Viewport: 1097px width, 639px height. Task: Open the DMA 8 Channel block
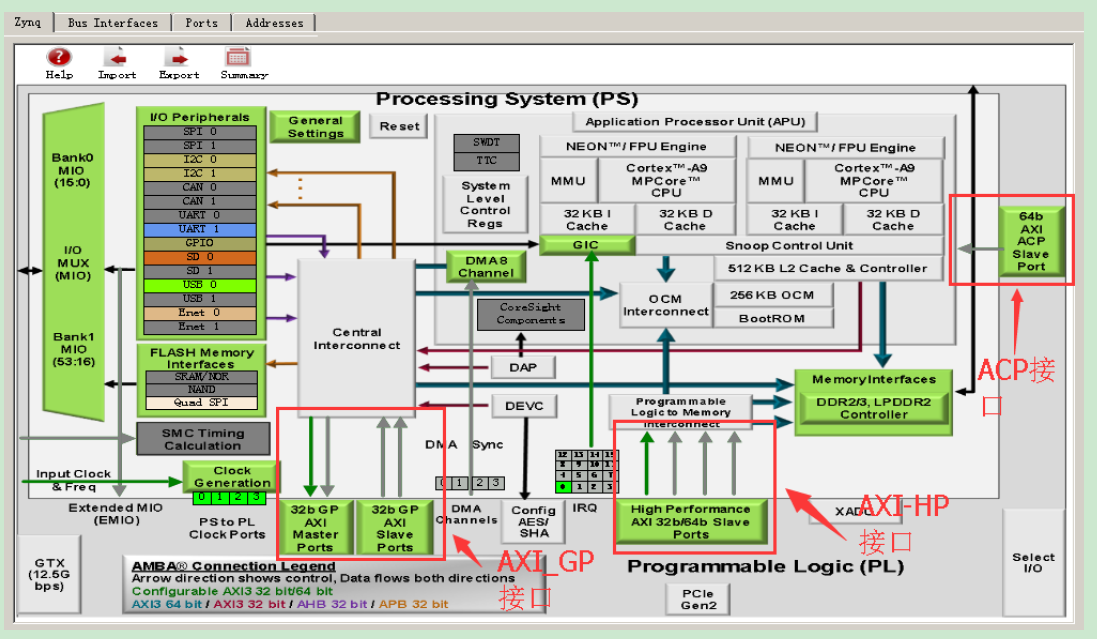(x=486, y=266)
